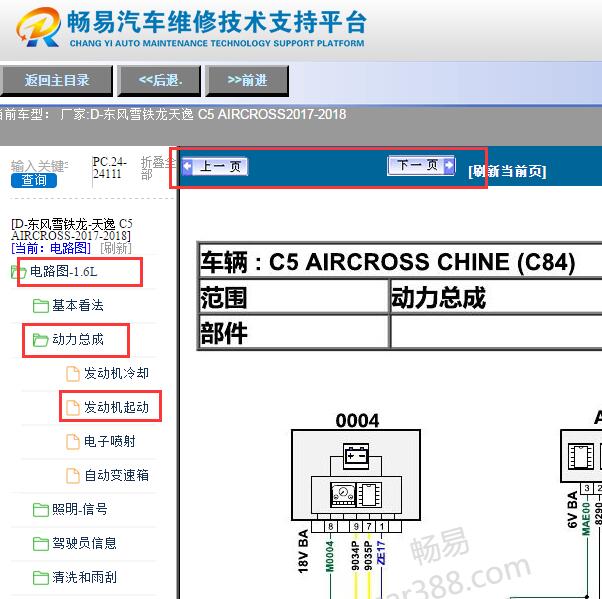The width and height of the screenshot is (602, 599).
Task: Expand the 驾驶员信息 folder
Action: coord(84,543)
